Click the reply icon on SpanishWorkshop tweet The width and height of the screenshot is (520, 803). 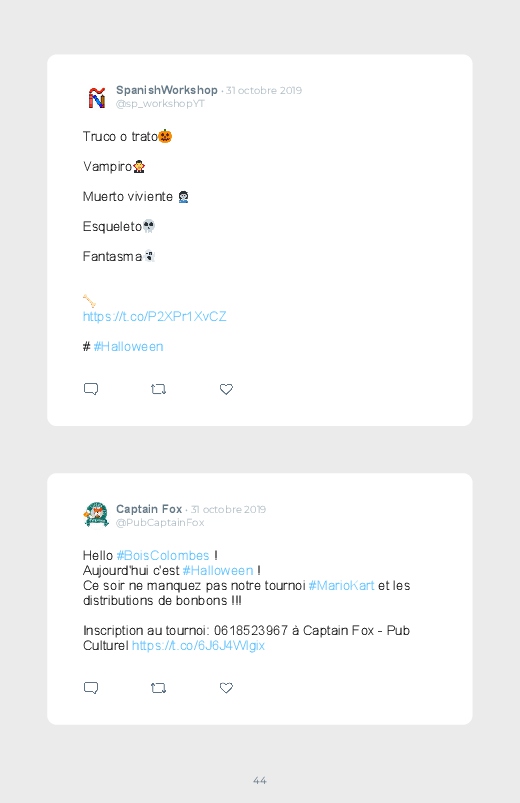point(91,389)
